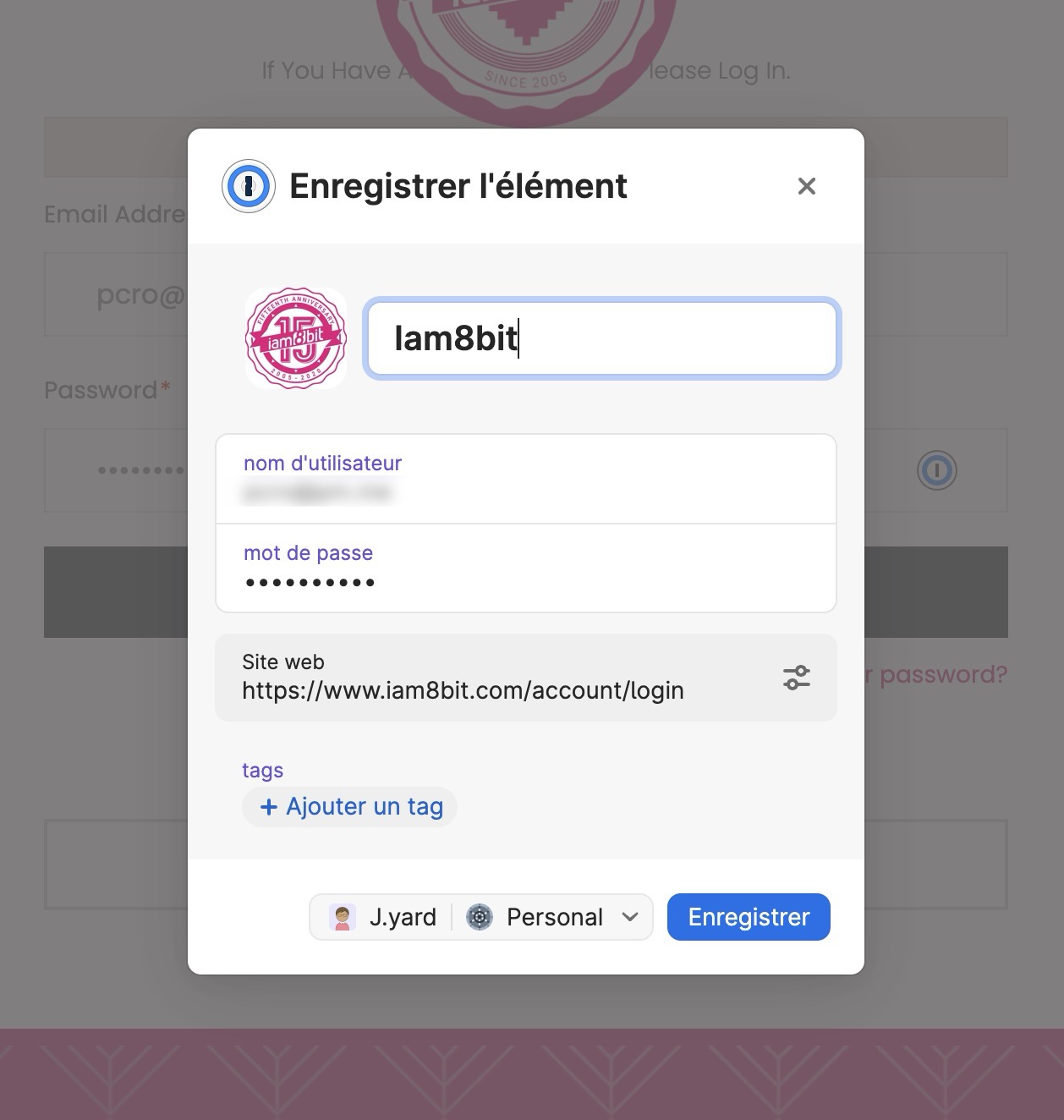Click the J.yard avatar icon
This screenshot has width=1064, height=1120.
click(x=343, y=917)
